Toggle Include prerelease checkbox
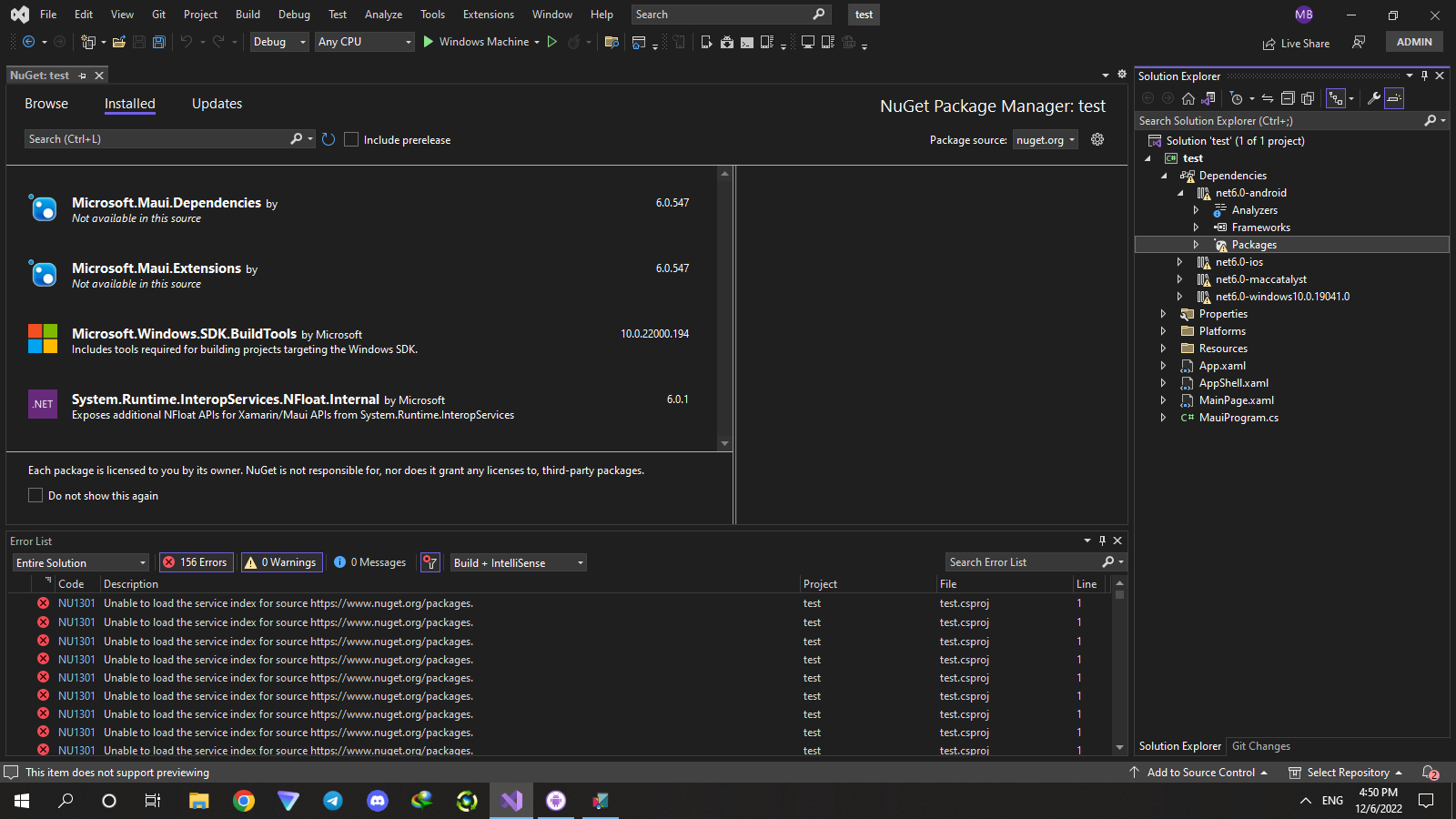Viewport: 1456px width, 819px height. pyautogui.click(x=351, y=139)
